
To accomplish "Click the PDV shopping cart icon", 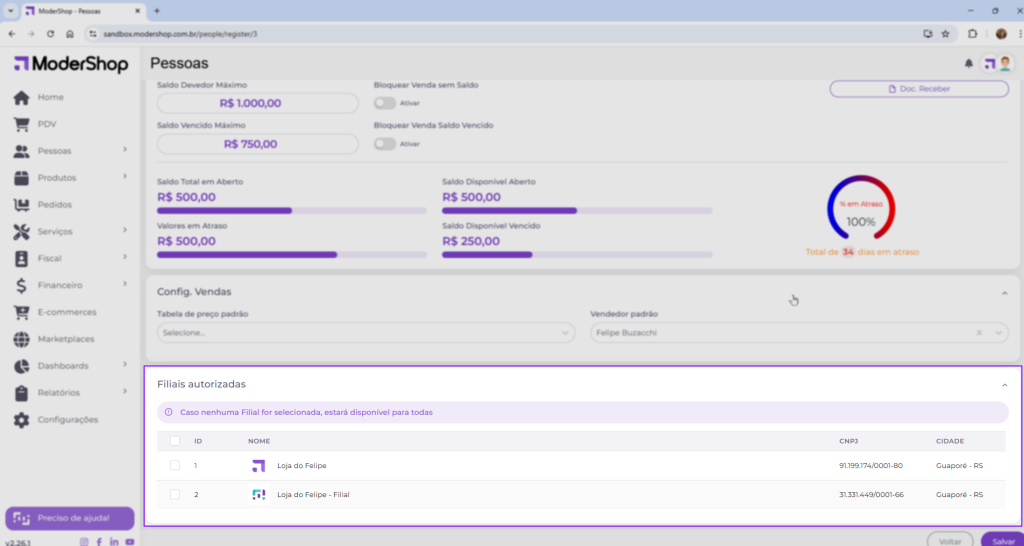I will (21, 124).
